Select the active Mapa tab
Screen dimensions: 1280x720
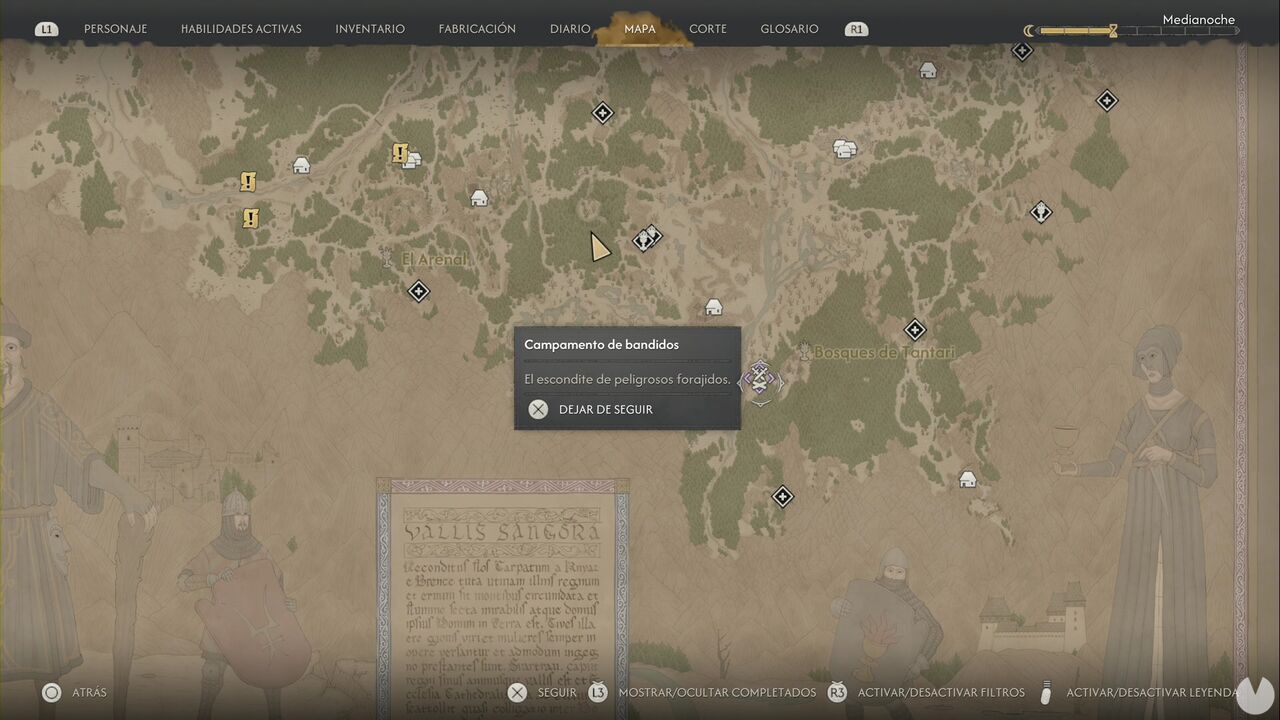coord(640,29)
